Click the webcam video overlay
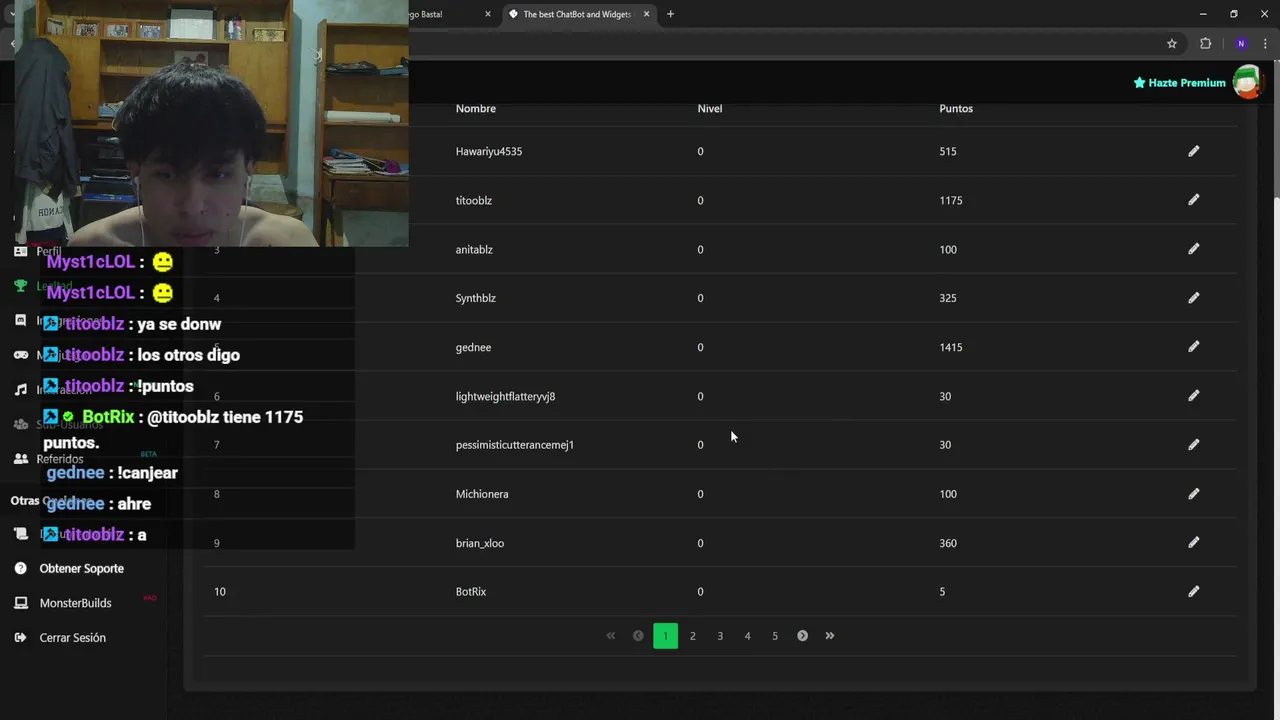Screen dimensions: 1280x720 coord(211,123)
